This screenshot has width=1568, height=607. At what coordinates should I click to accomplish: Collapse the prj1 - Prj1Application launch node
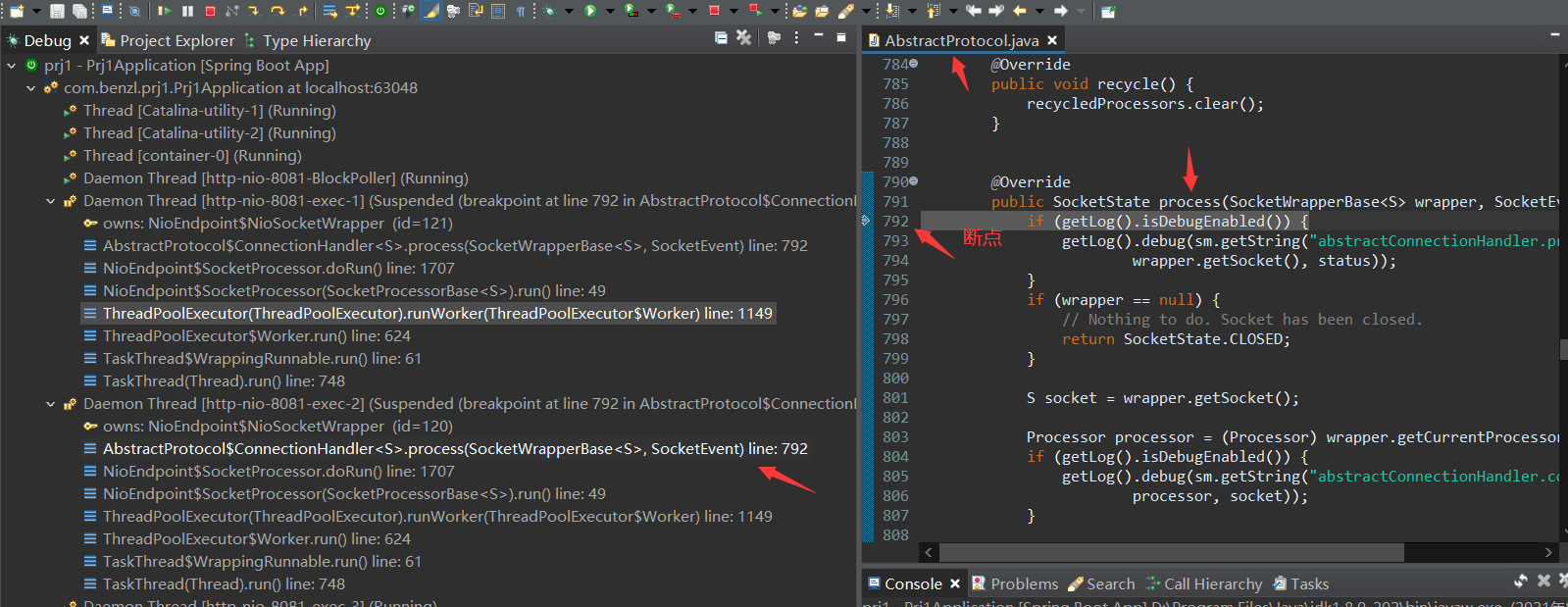pyautogui.click(x=12, y=66)
